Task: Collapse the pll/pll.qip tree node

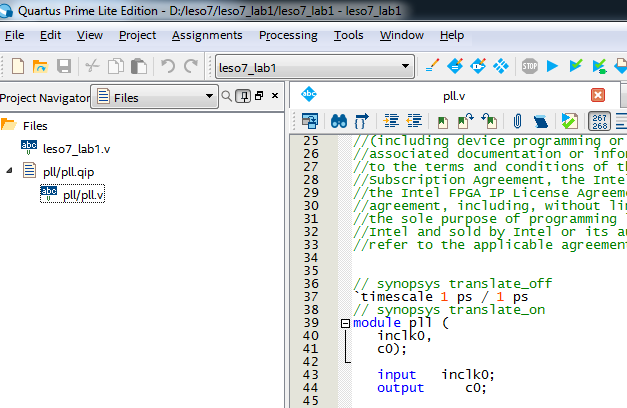Action: 9,171
